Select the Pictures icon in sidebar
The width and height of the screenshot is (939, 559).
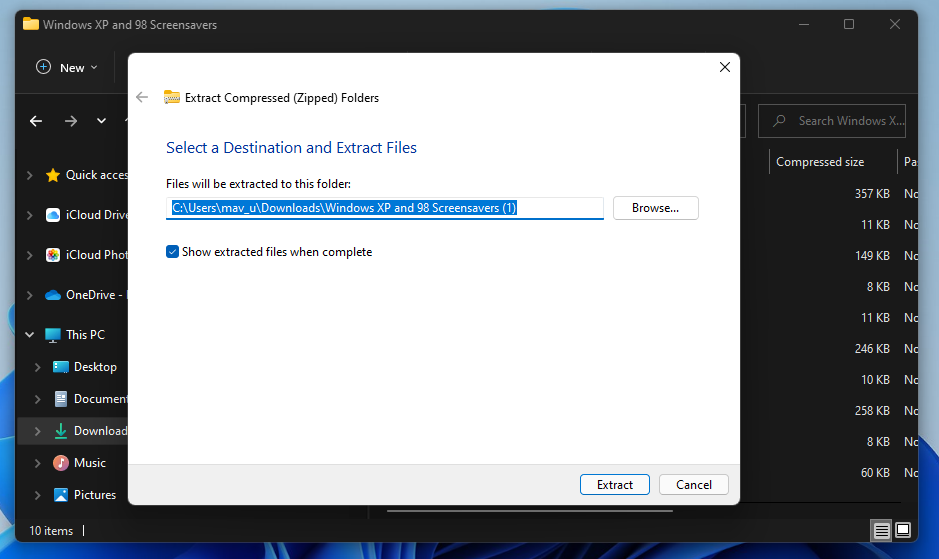point(60,495)
